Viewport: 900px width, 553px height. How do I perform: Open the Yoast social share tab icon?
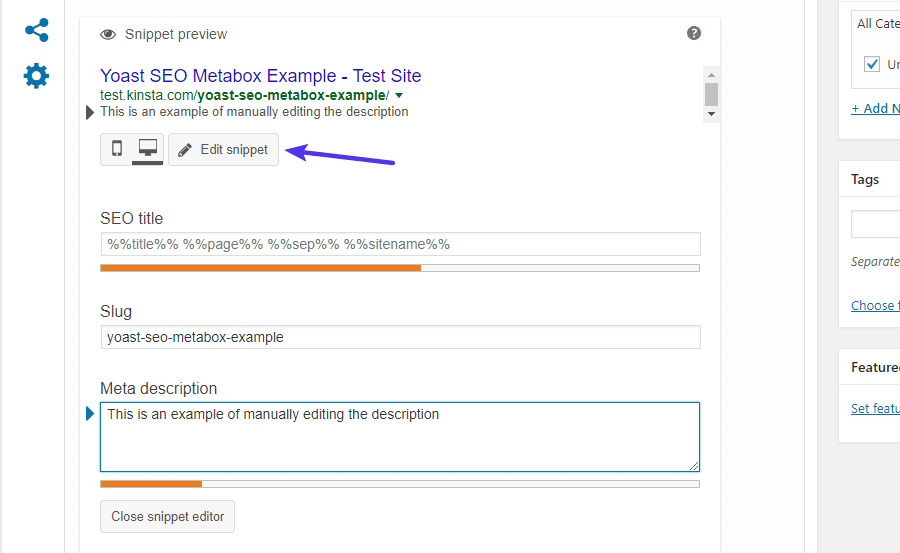pos(37,30)
